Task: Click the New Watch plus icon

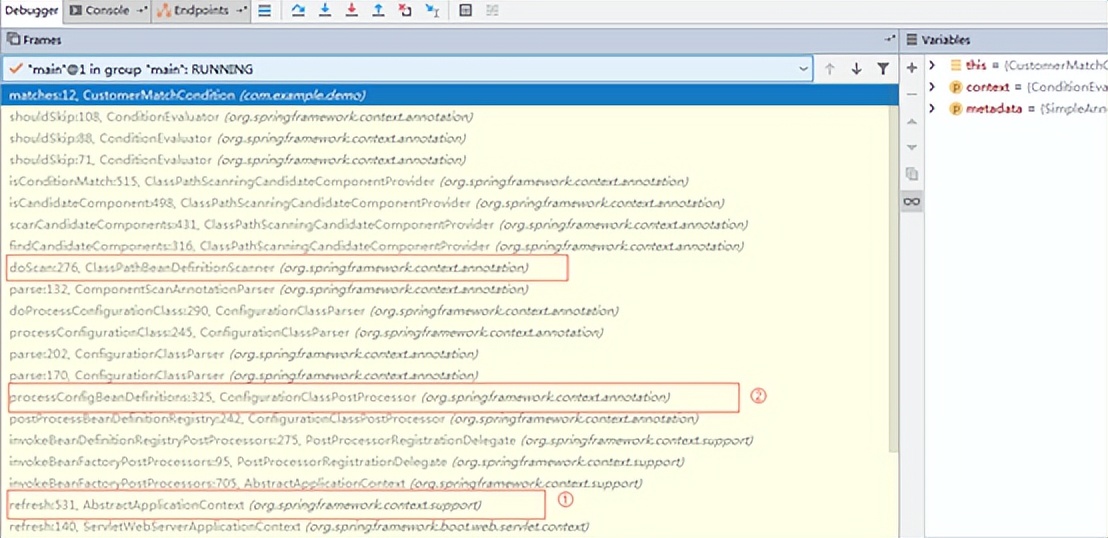Action: pyautogui.click(x=912, y=68)
